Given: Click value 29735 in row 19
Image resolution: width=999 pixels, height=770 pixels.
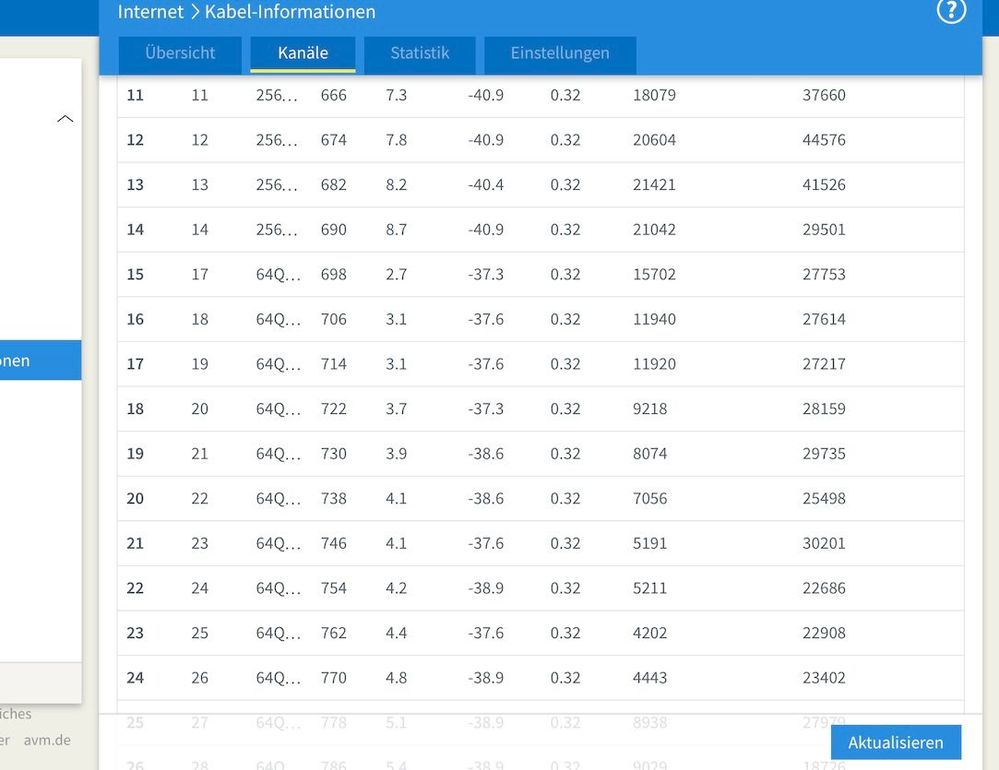Looking at the screenshot, I should pos(824,453).
